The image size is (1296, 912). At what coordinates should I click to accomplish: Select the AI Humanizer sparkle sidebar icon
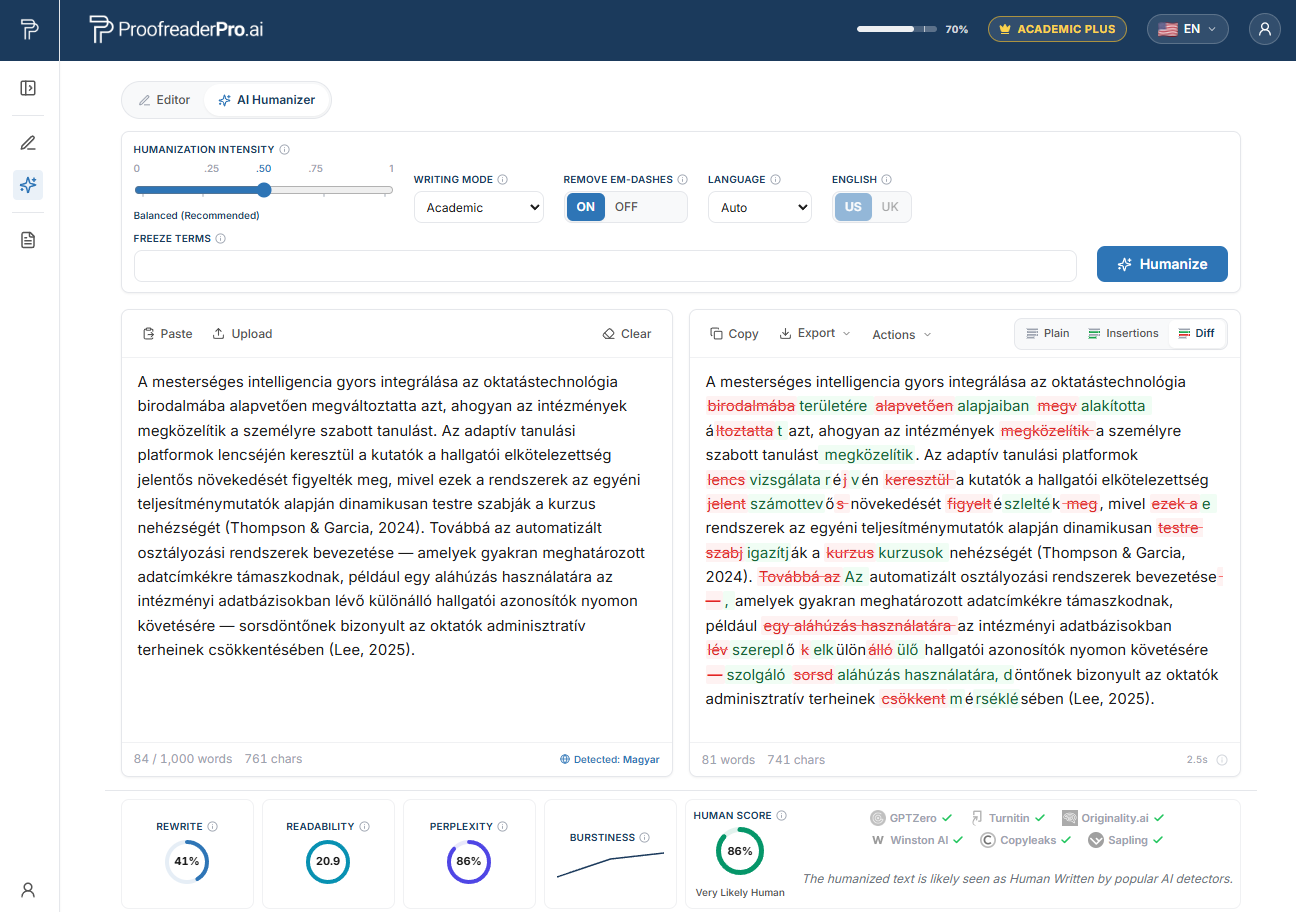tap(28, 185)
